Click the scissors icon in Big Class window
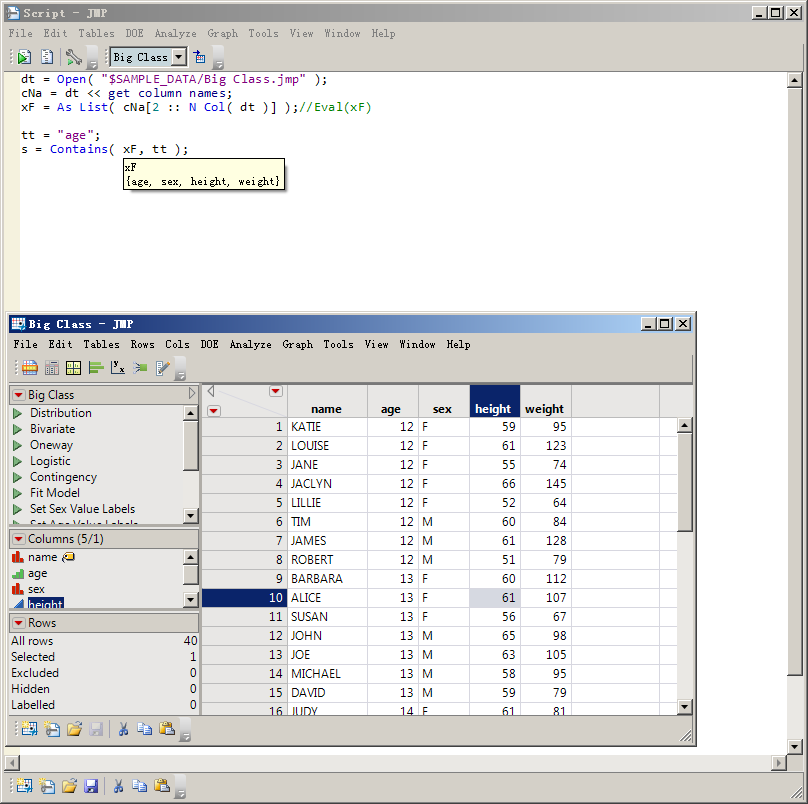The width and height of the screenshot is (808, 804). [x=123, y=729]
